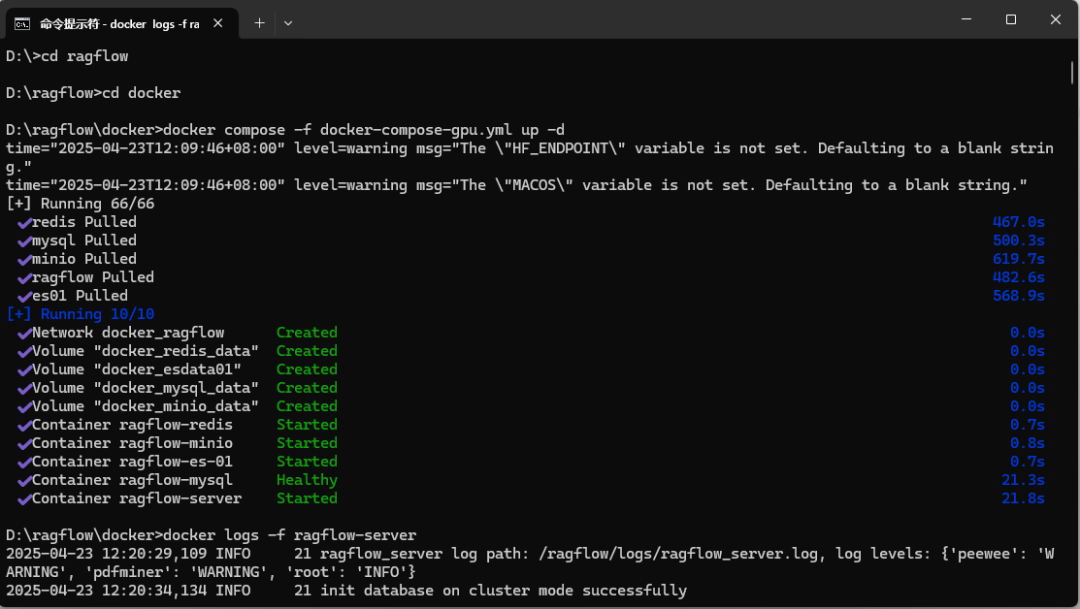1080x609 pixels.
Task: Close the docker logs terminal tab
Action: (218, 23)
